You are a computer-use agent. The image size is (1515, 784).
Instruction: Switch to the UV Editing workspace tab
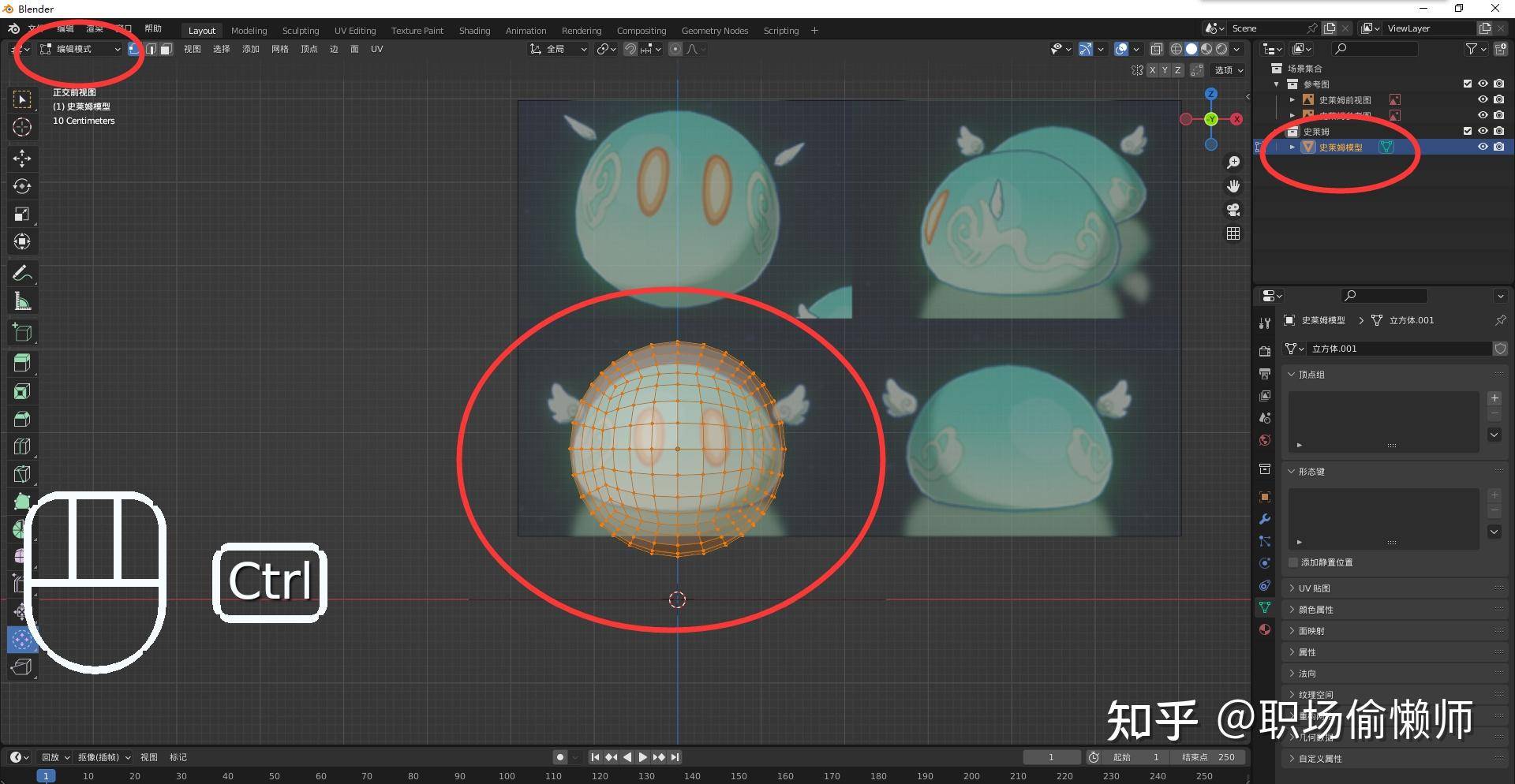click(x=355, y=31)
